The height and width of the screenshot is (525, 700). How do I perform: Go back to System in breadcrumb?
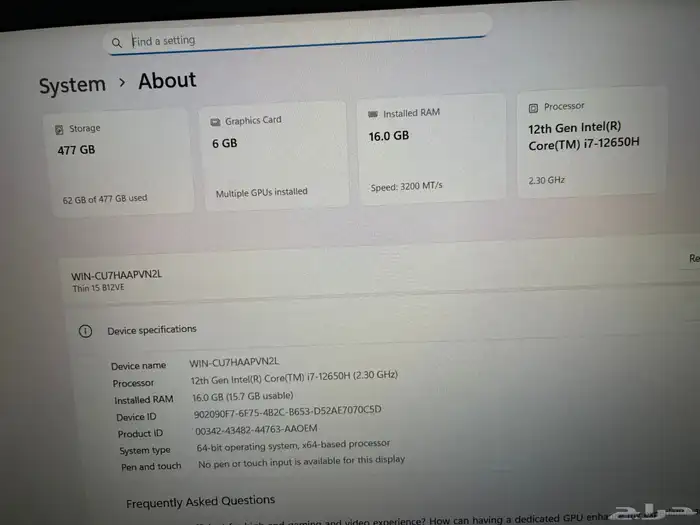[x=72, y=86]
